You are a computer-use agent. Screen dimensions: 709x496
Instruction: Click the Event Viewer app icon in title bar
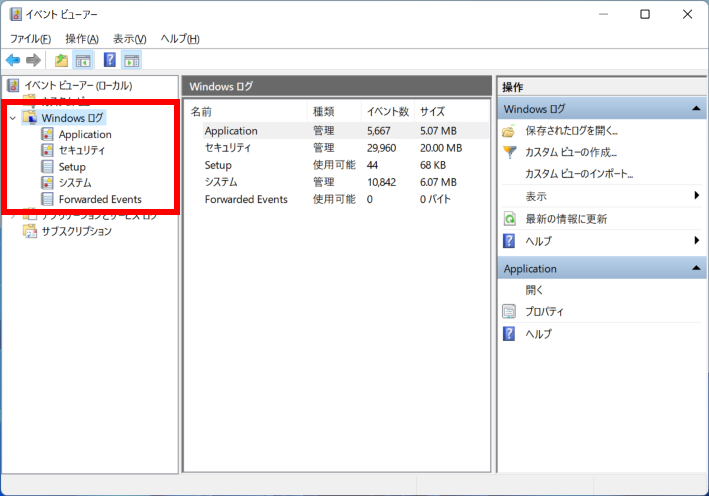point(15,14)
